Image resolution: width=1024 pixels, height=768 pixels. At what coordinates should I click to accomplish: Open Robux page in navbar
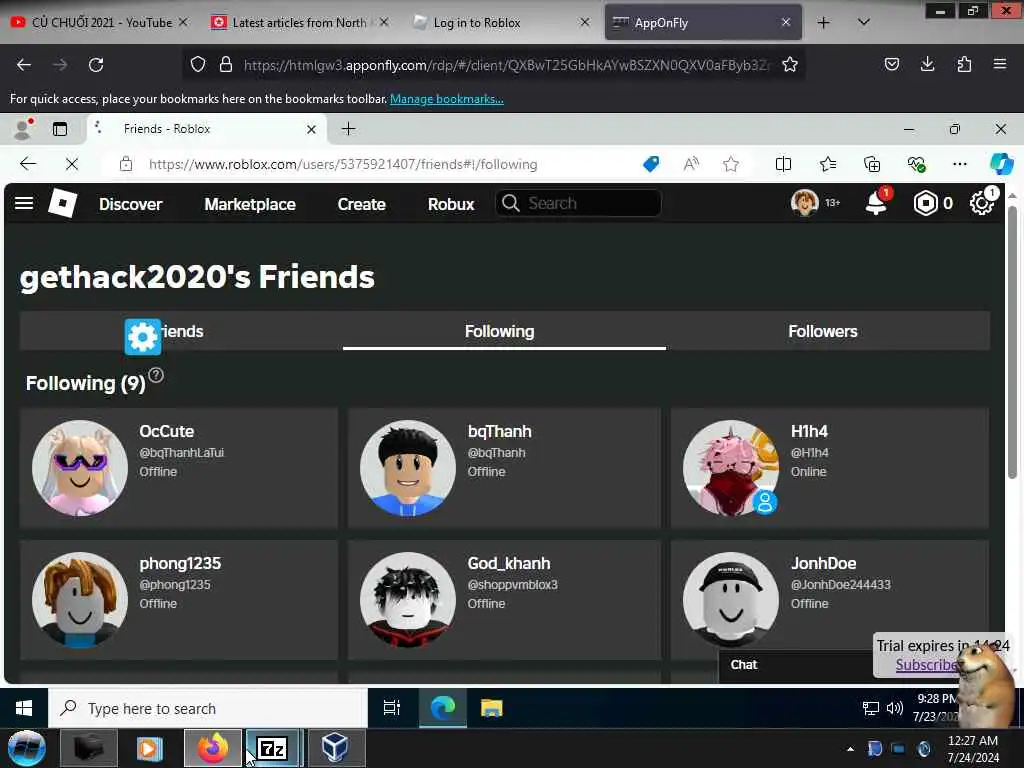[x=451, y=204]
